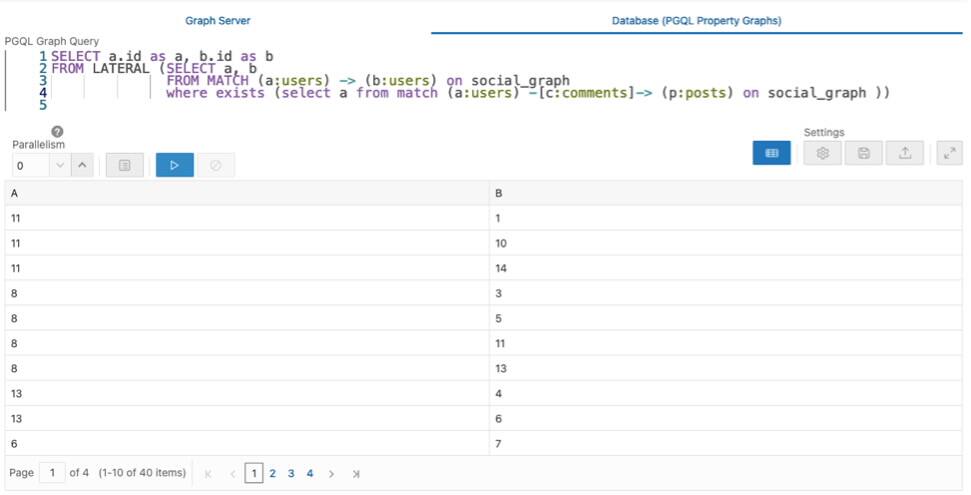Open the query settings gear icon
971x495 pixels.
823,153
